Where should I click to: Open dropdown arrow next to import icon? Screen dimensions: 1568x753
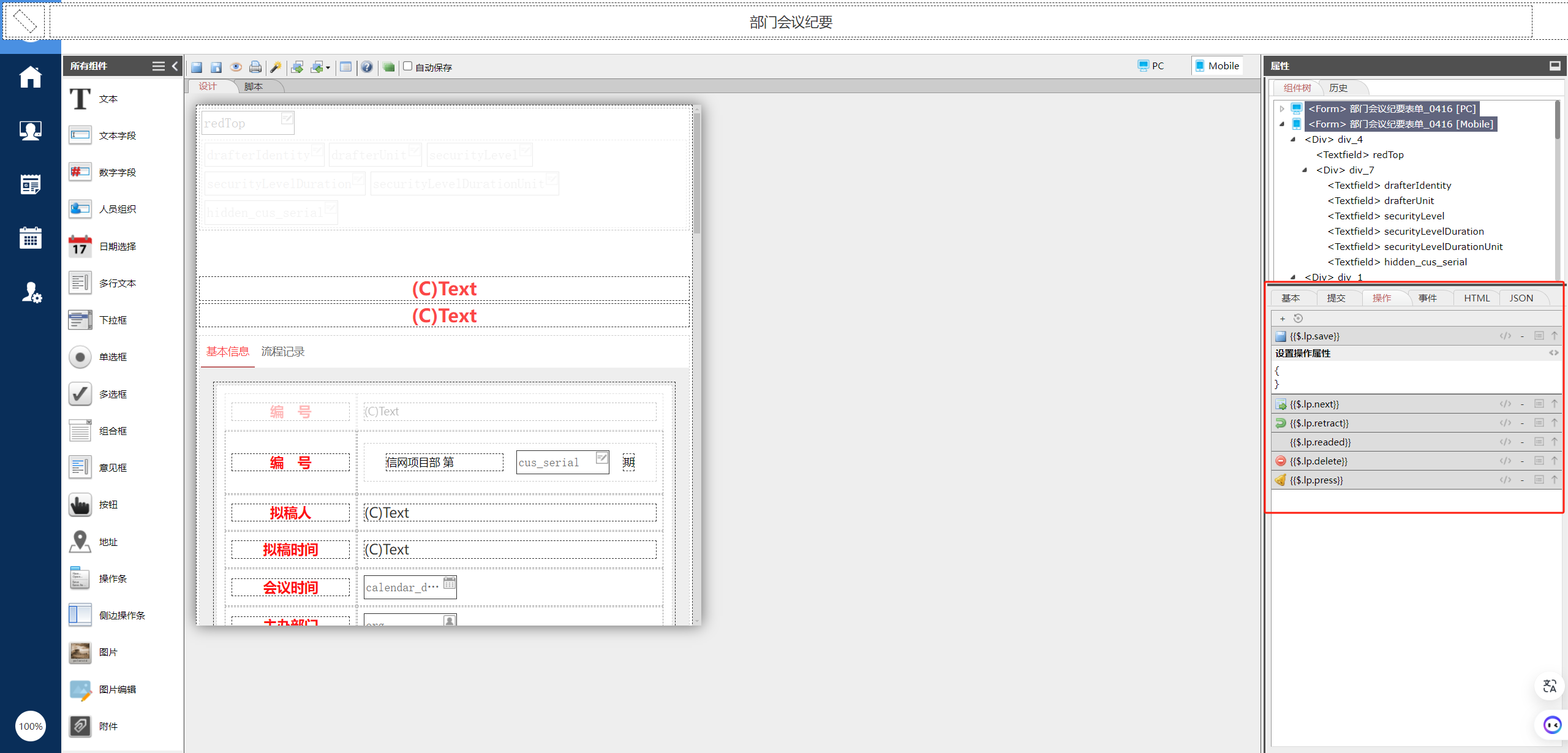(x=328, y=68)
